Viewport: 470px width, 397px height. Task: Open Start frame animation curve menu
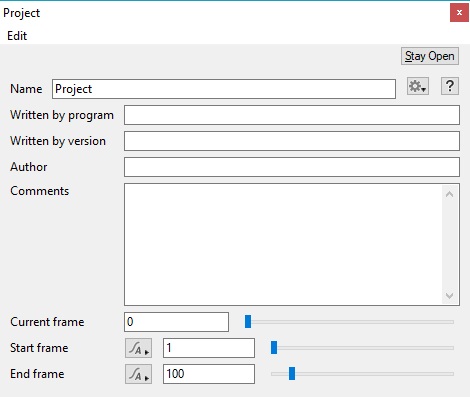pos(138,348)
